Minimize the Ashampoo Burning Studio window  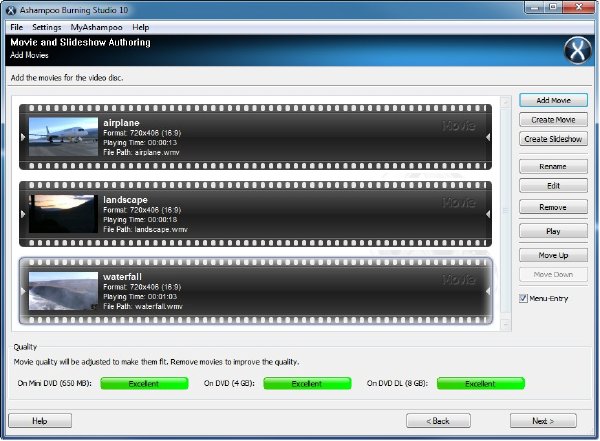[535, 7]
